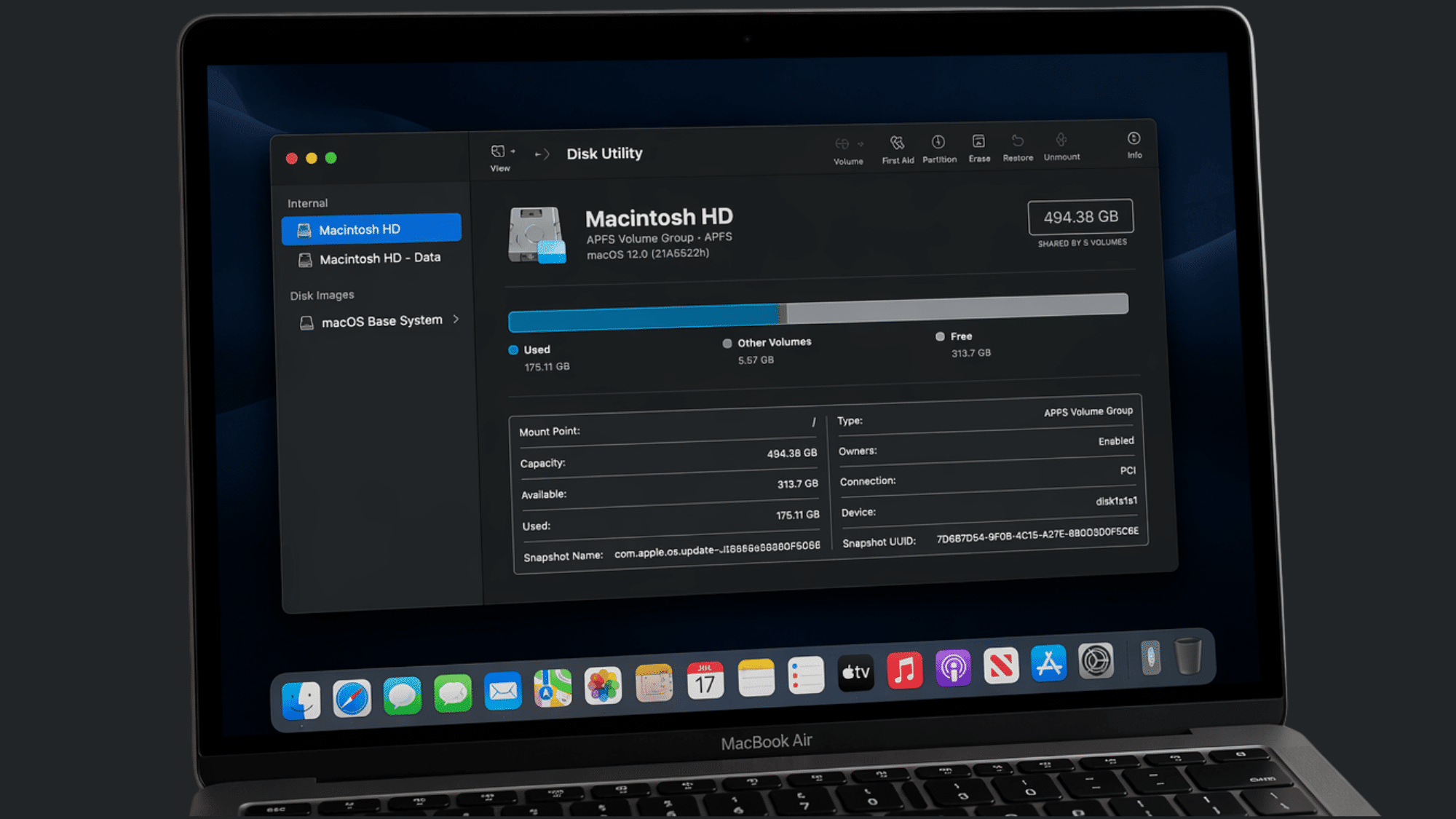The height and width of the screenshot is (819, 1456).
Task: Open Maps from the Dock
Action: tap(553, 688)
